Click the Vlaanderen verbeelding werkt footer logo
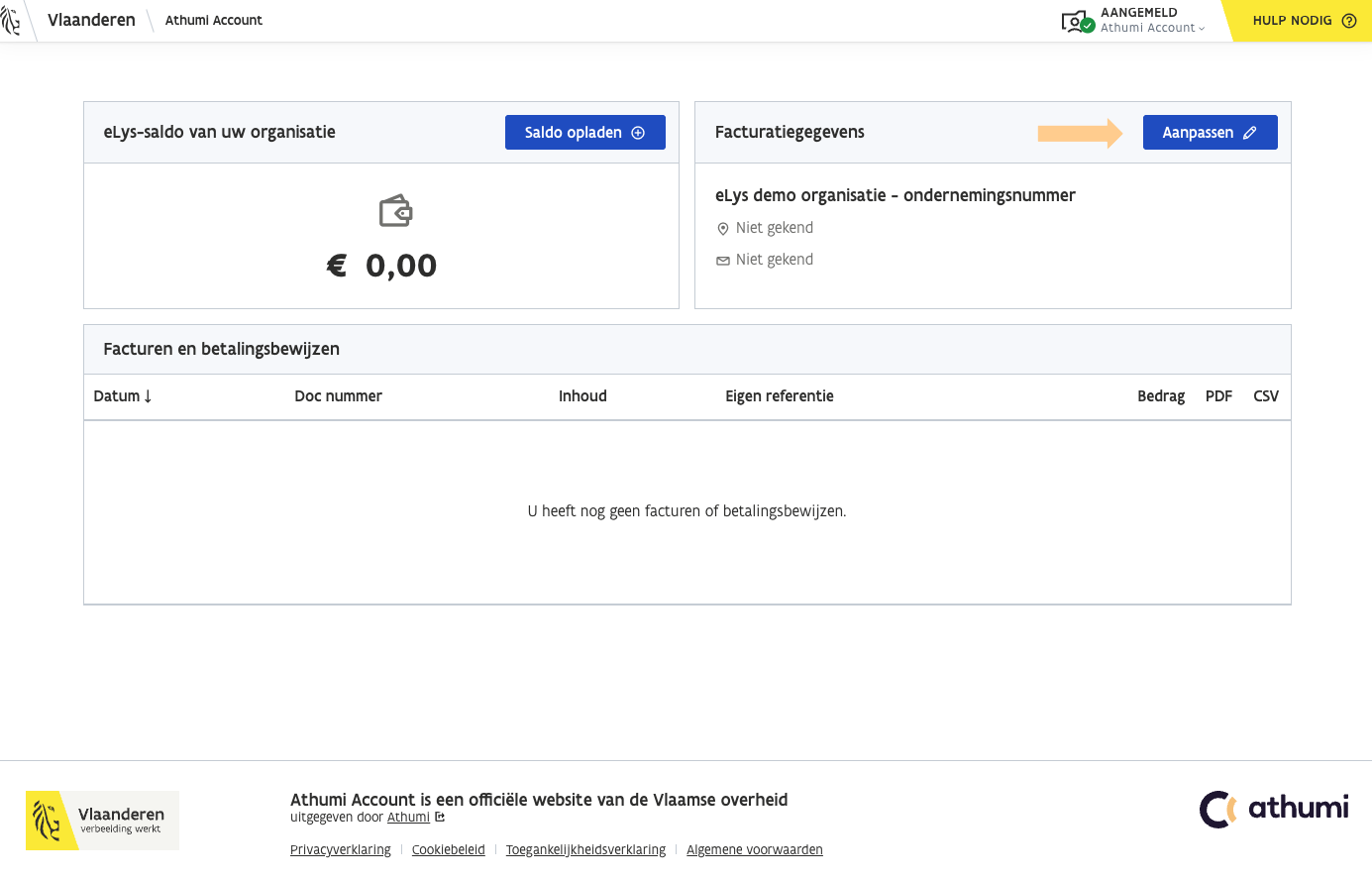 102,820
